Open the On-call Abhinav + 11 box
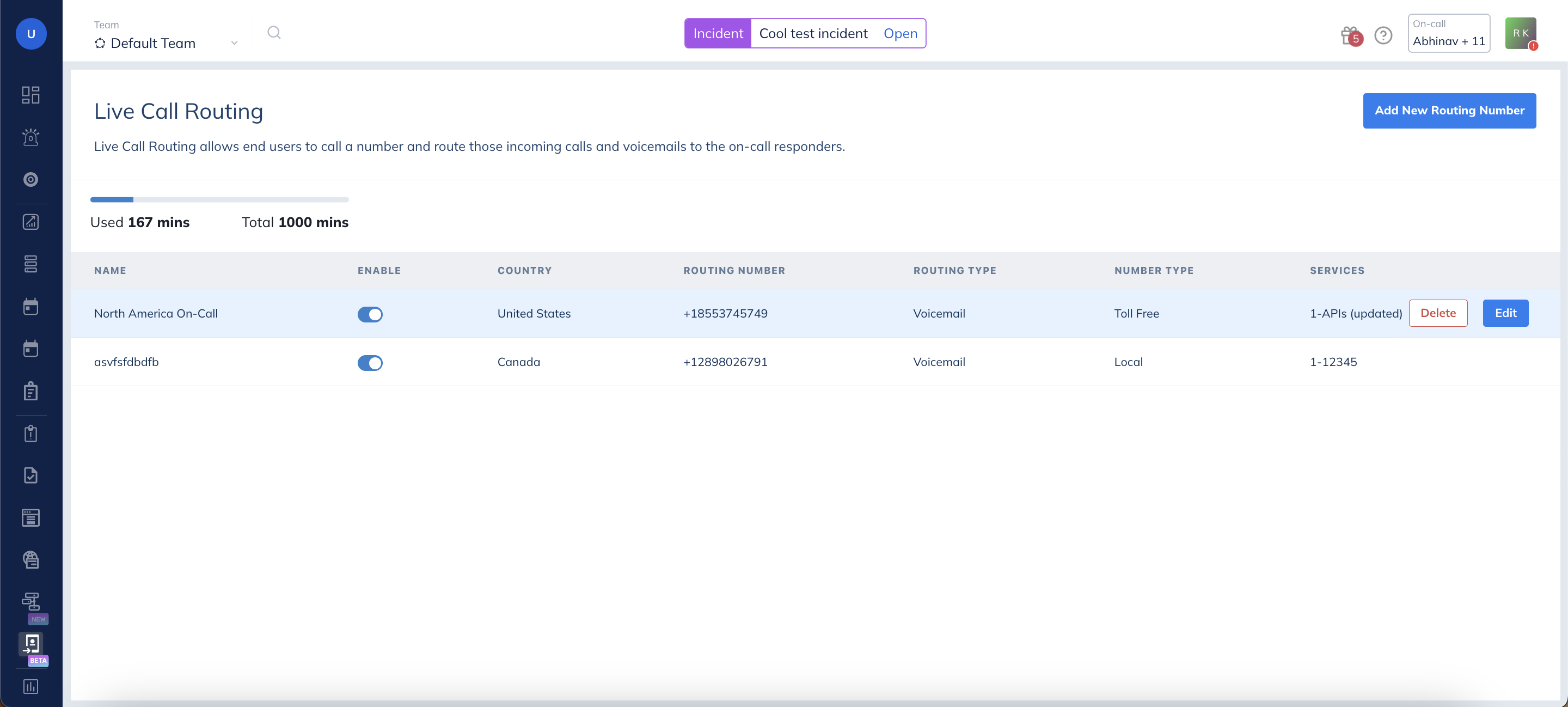The width and height of the screenshot is (1568, 707). (x=1448, y=33)
